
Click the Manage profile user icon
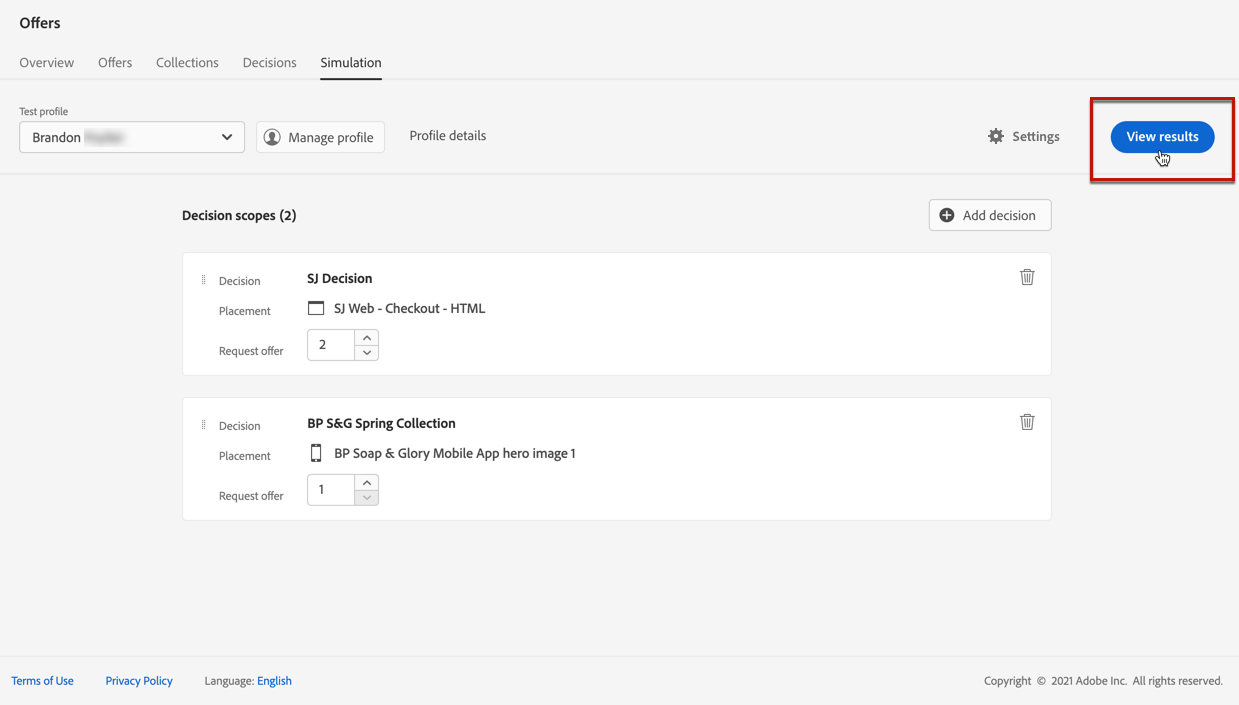(272, 137)
